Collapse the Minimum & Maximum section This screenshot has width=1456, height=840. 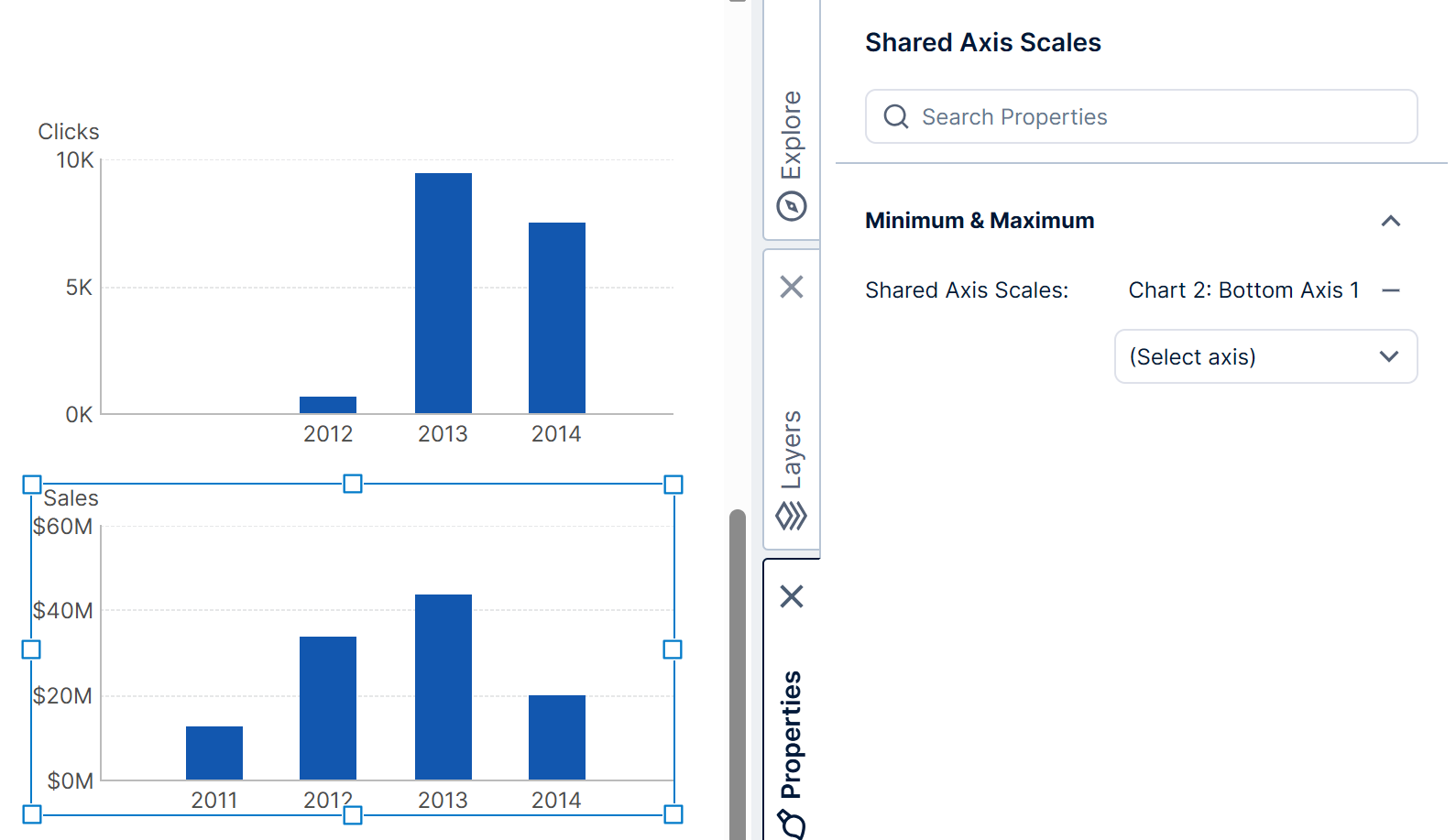[x=1390, y=221]
